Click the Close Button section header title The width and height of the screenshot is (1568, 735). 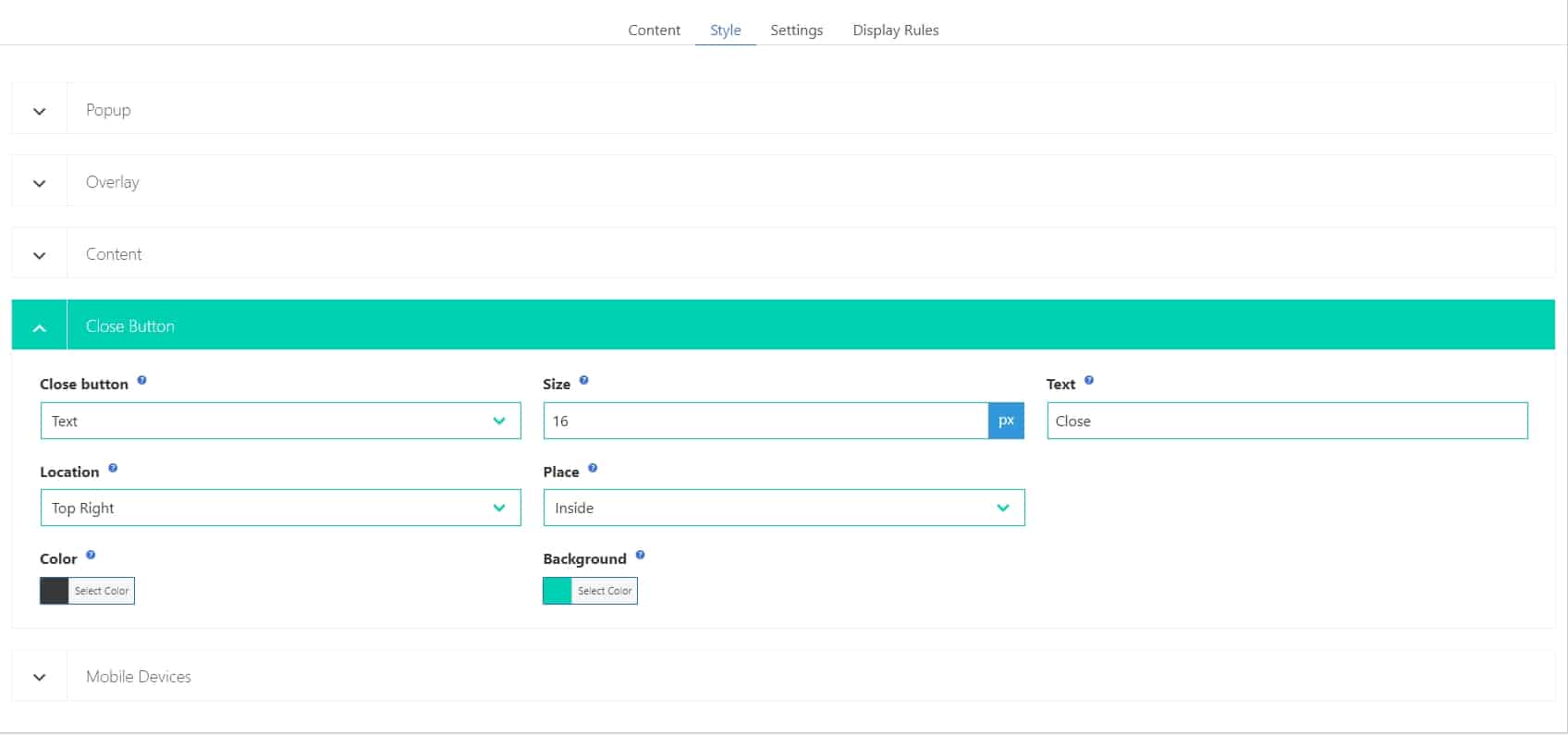coord(129,326)
